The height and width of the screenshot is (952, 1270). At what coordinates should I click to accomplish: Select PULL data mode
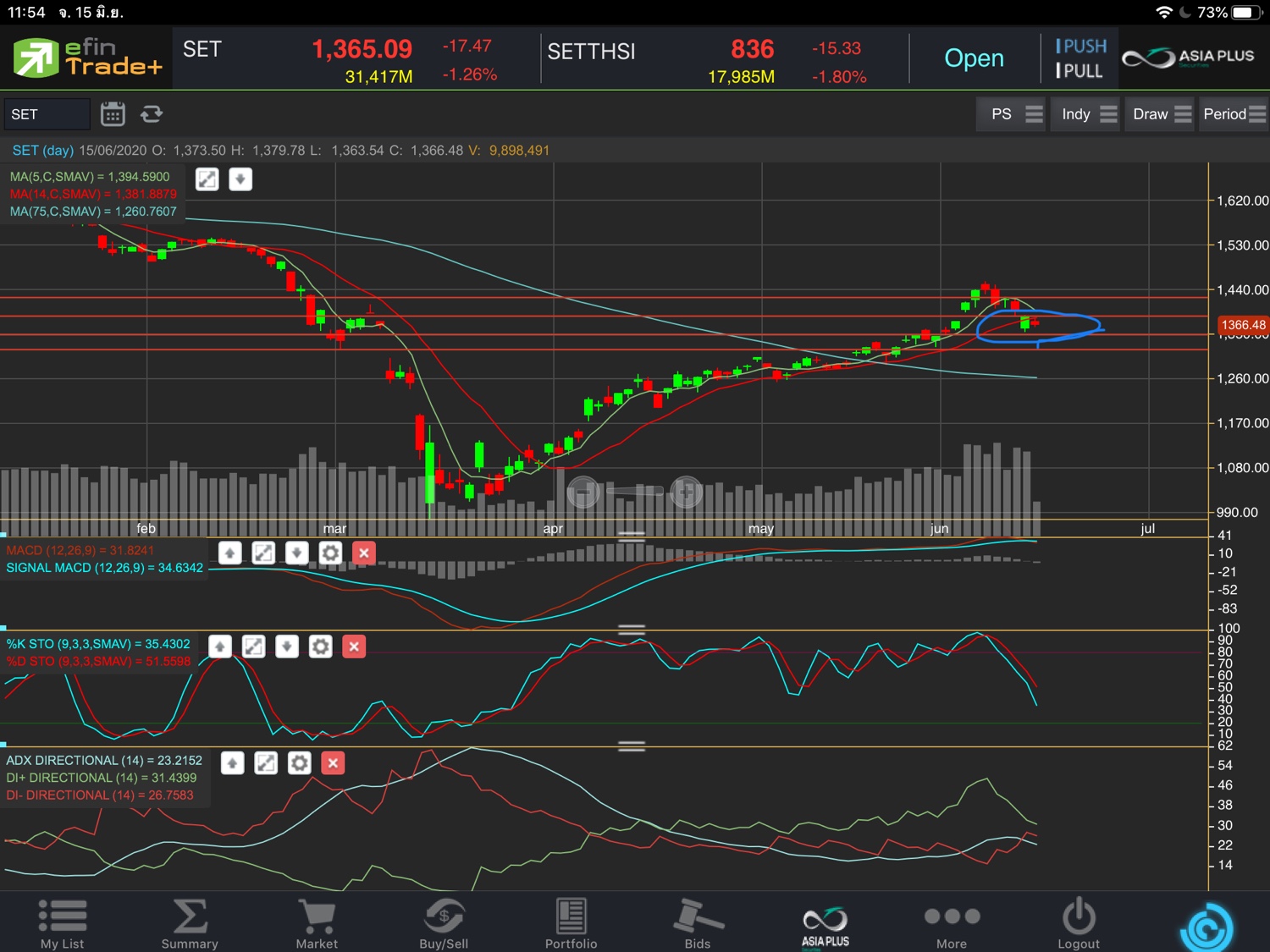[1080, 71]
